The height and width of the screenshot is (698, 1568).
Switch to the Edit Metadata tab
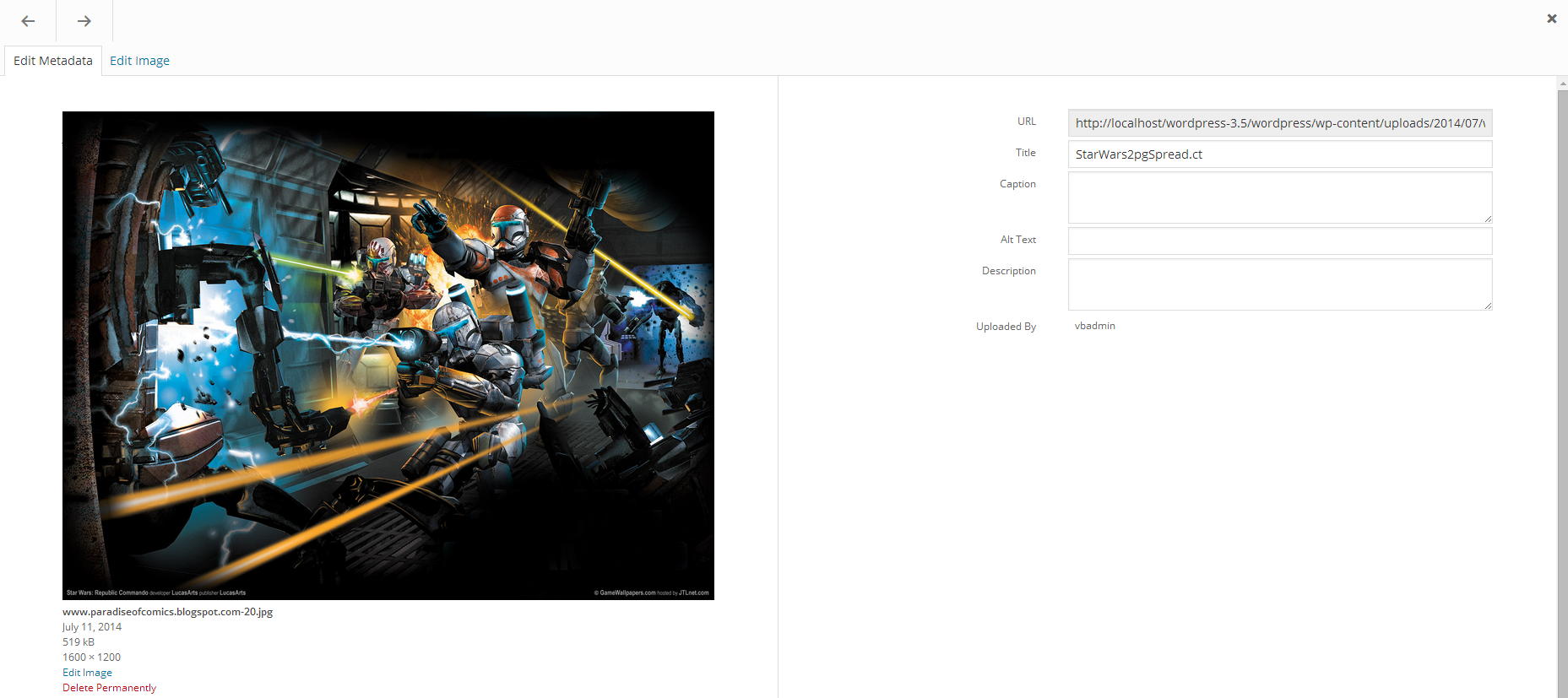tap(53, 61)
